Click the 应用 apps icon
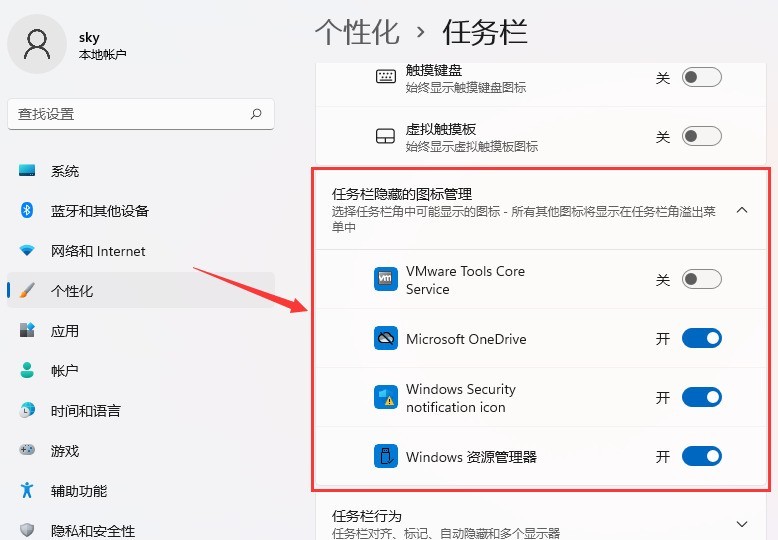The height and width of the screenshot is (540, 778). coord(27,330)
